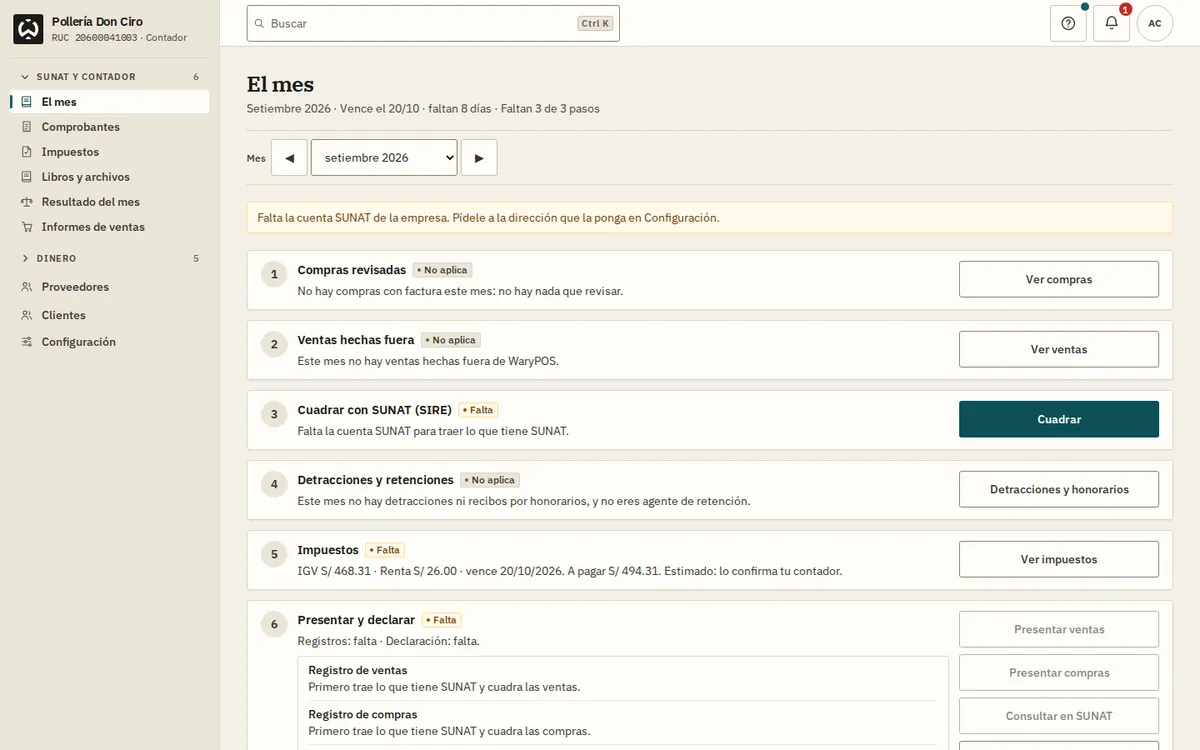Click the Ver impuestos button
This screenshot has width=1200, height=750.
point(1059,560)
